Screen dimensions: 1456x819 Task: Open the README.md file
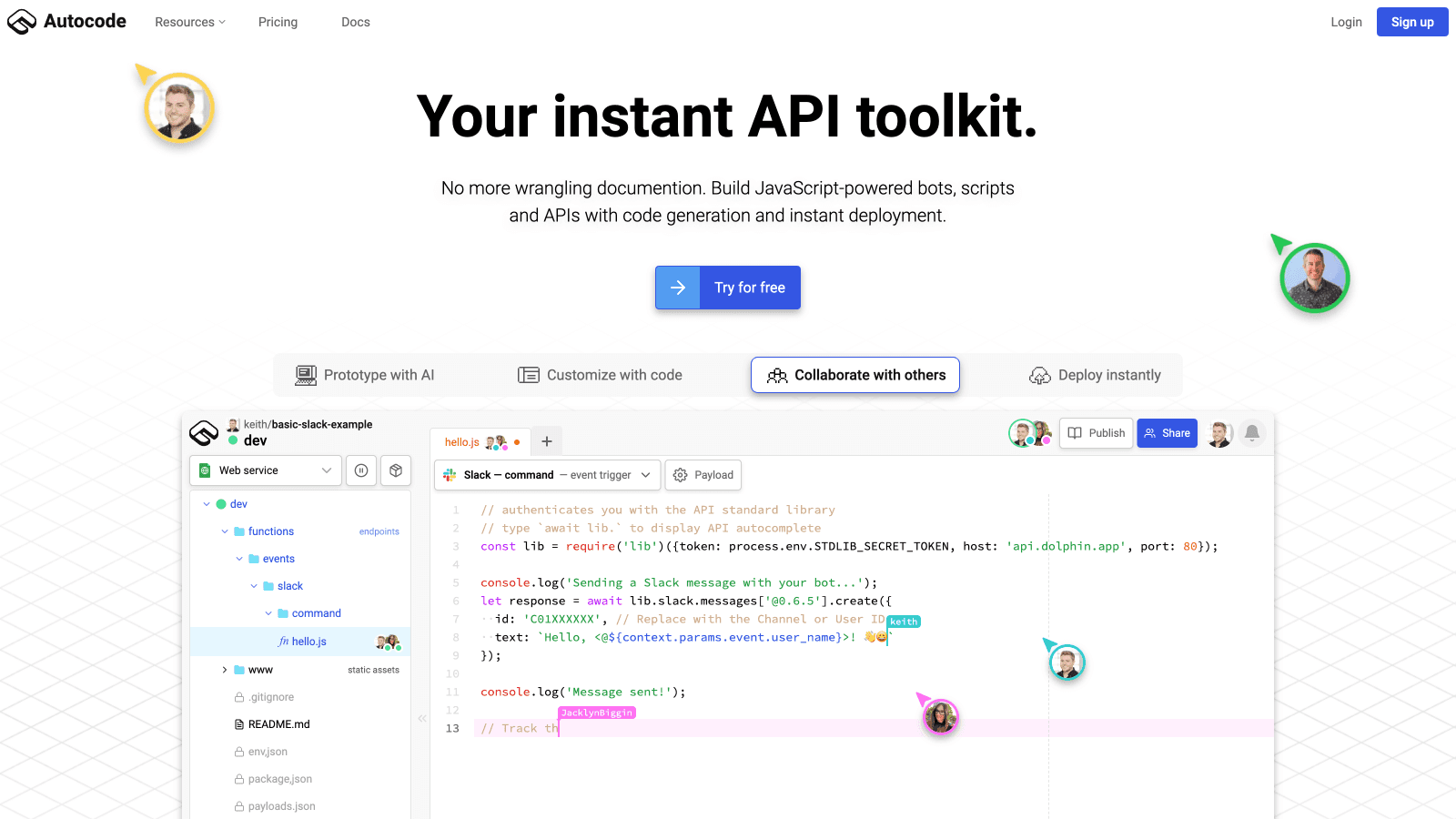[x=272, y=724]
